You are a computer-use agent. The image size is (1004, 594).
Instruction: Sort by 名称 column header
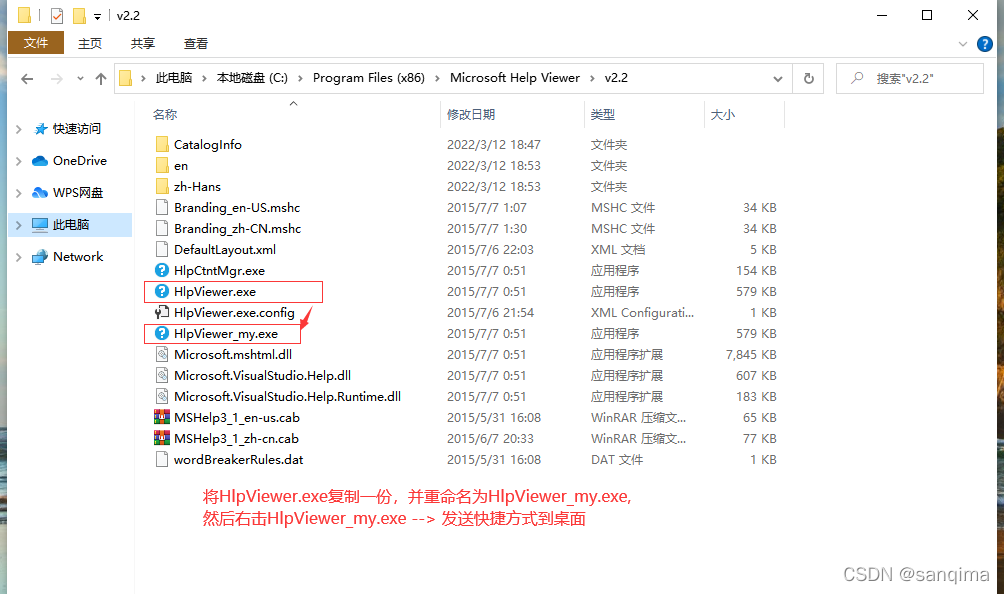coord(165,115)
